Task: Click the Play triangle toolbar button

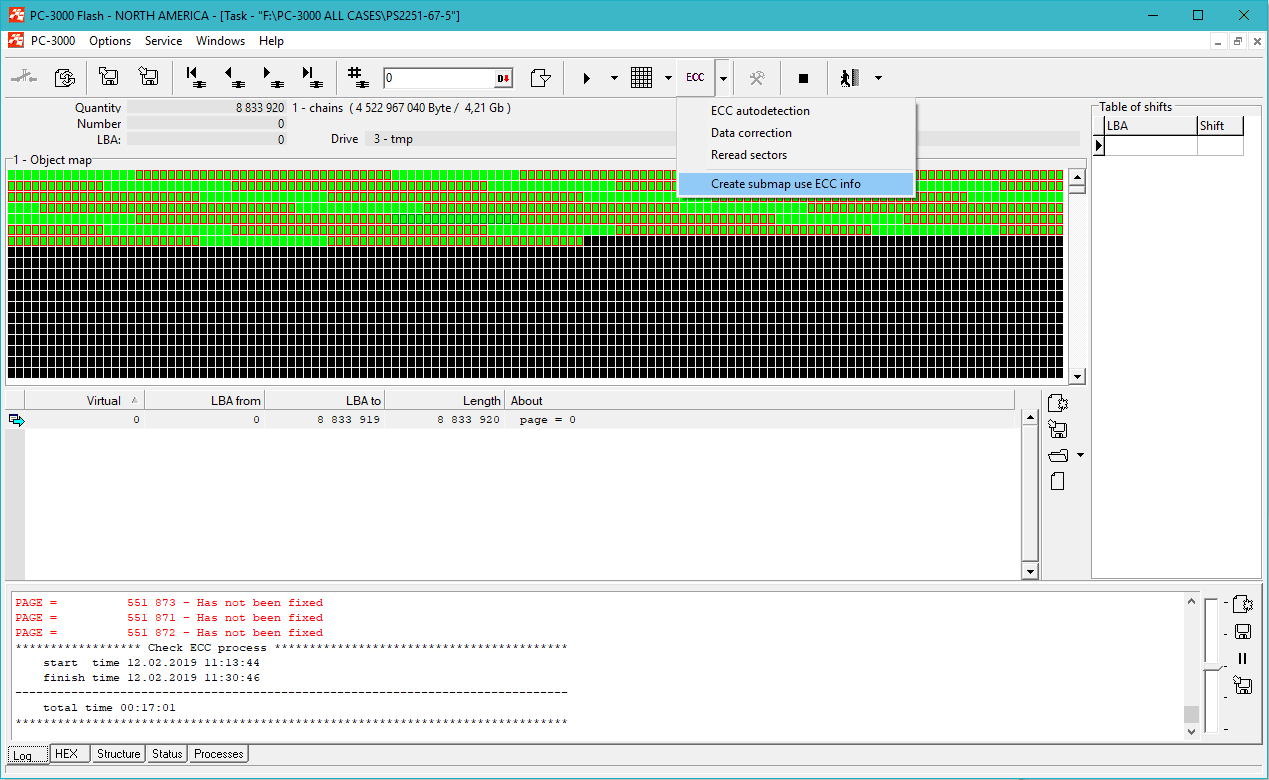Action: click(x=587, y=78)
